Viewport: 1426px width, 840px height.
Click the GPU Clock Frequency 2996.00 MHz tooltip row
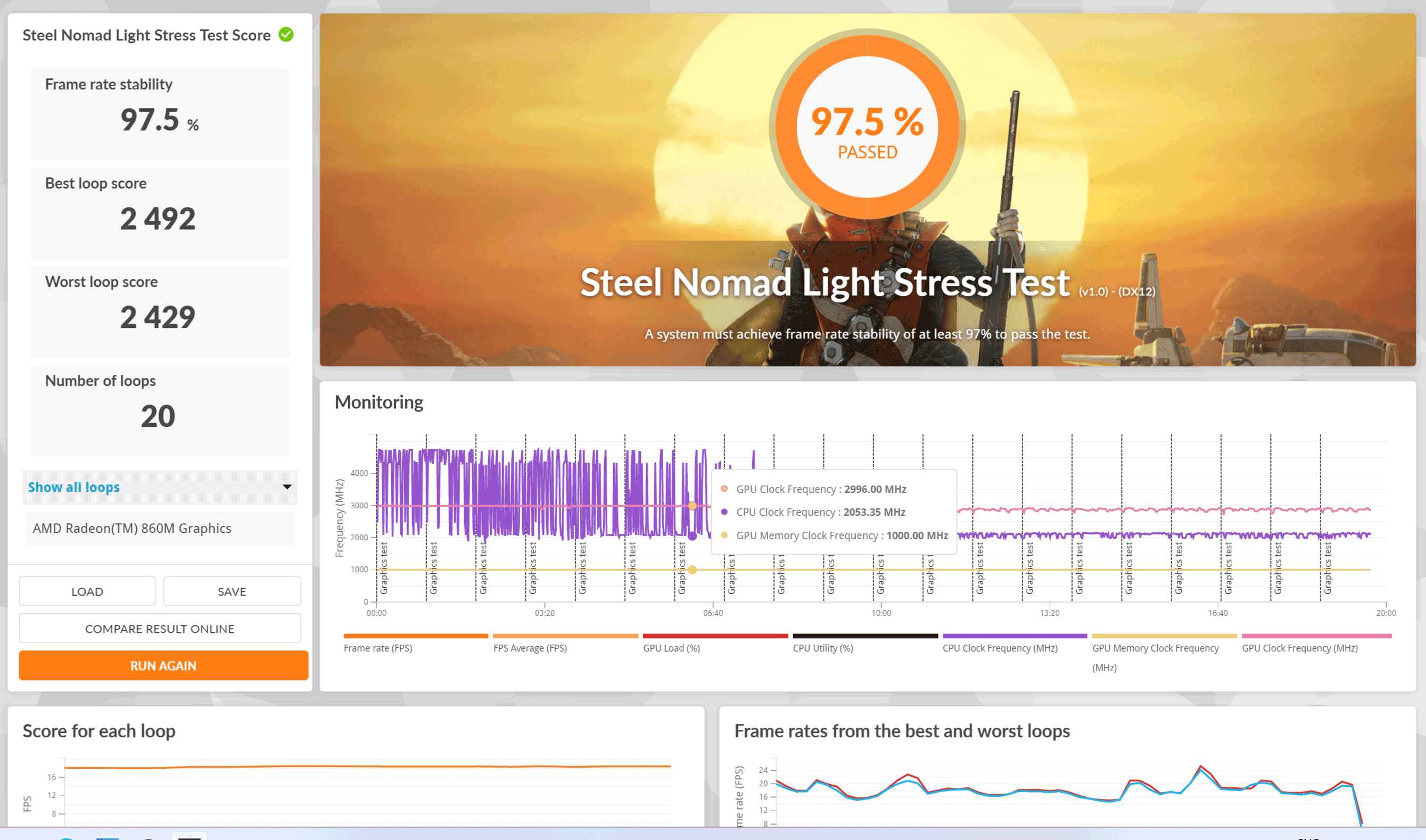(814, 489)
